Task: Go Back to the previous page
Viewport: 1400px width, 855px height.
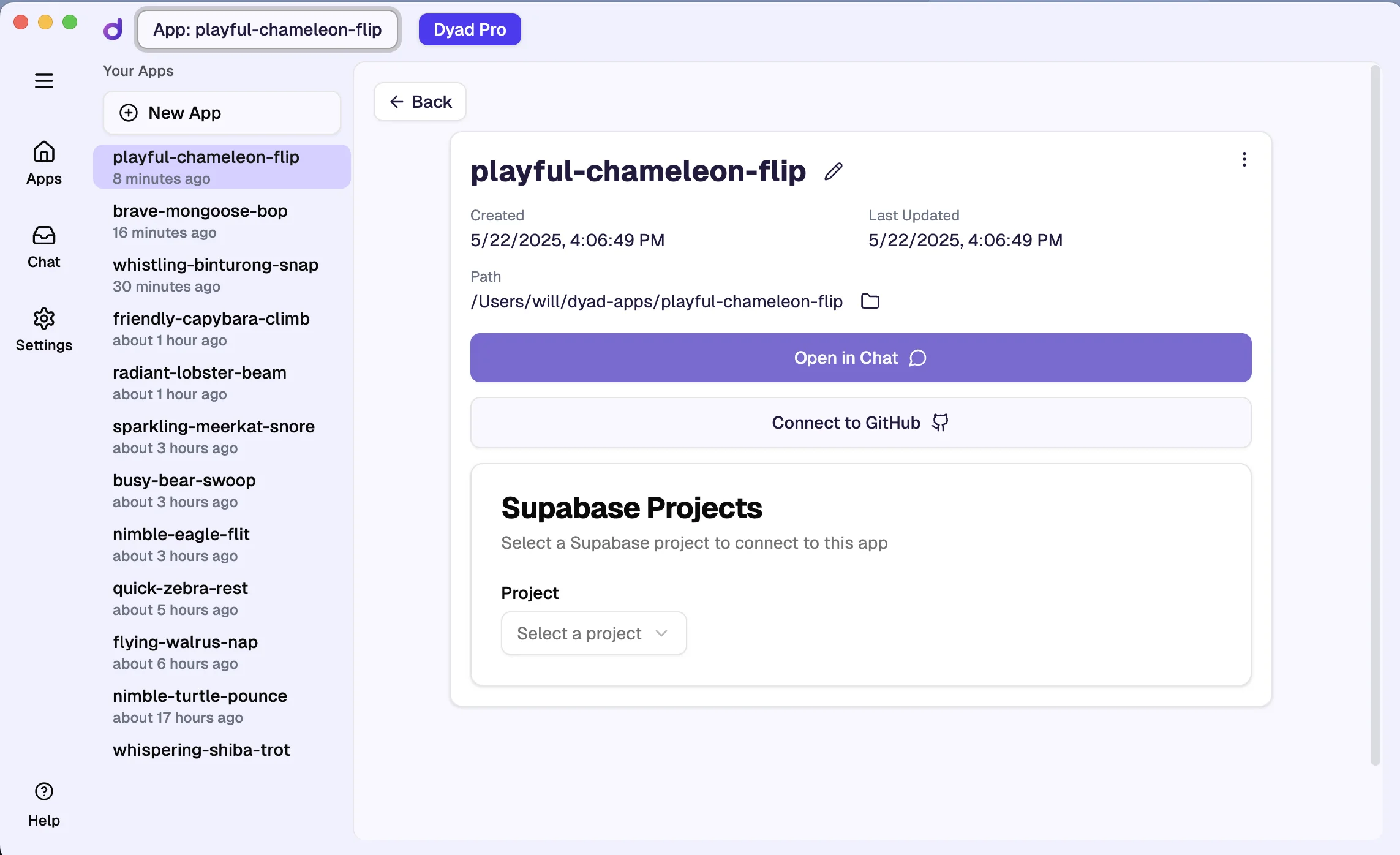Action: pos(420,102)
